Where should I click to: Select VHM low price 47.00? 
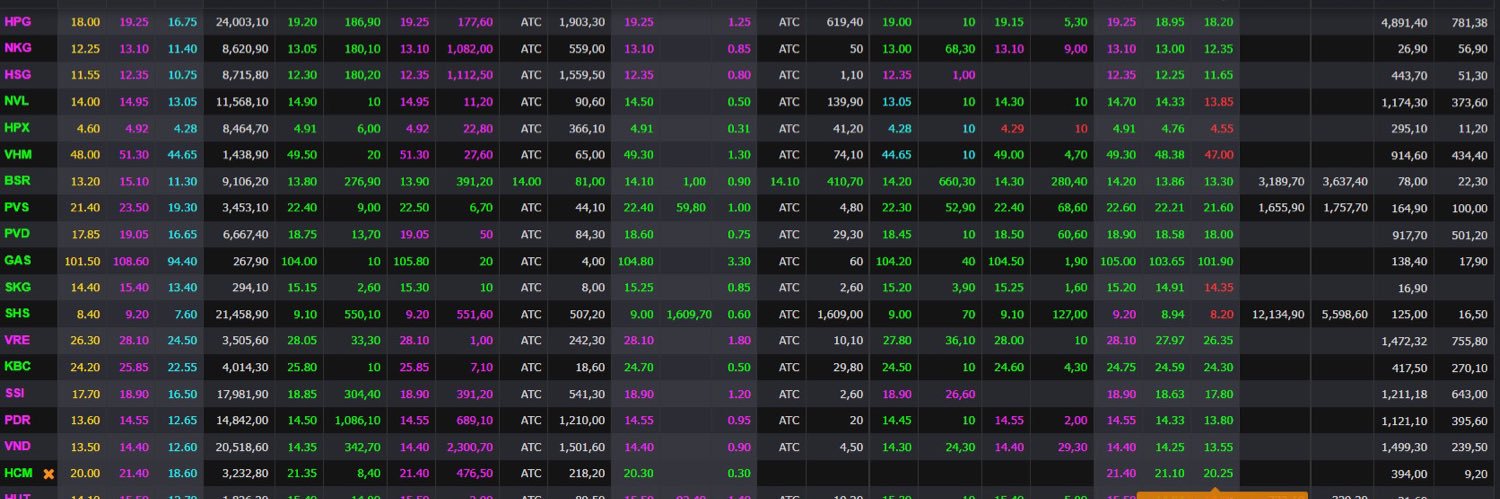pos(1218,154)
